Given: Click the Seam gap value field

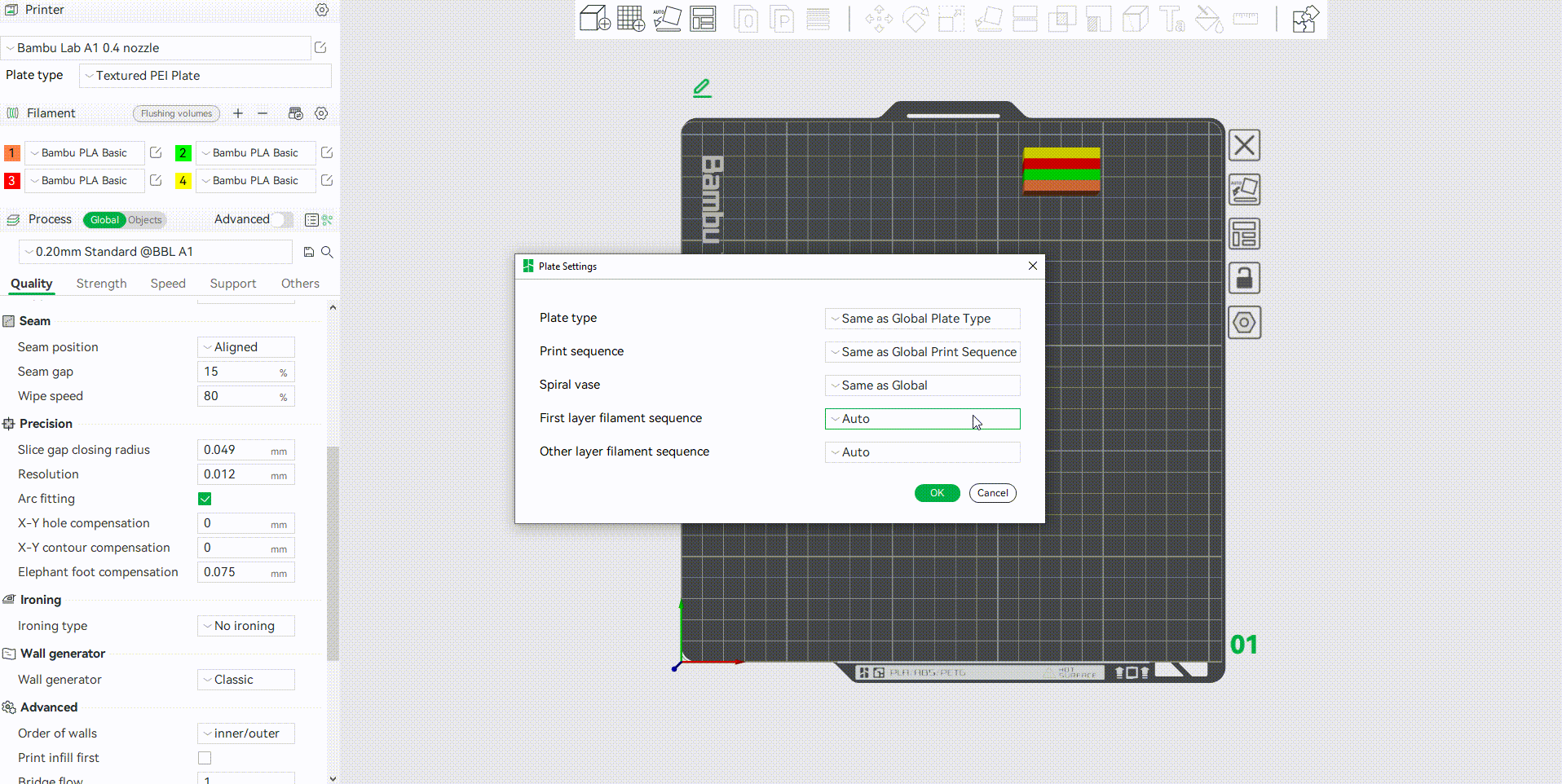Looking at the screenshot, I should pos(245,372).
